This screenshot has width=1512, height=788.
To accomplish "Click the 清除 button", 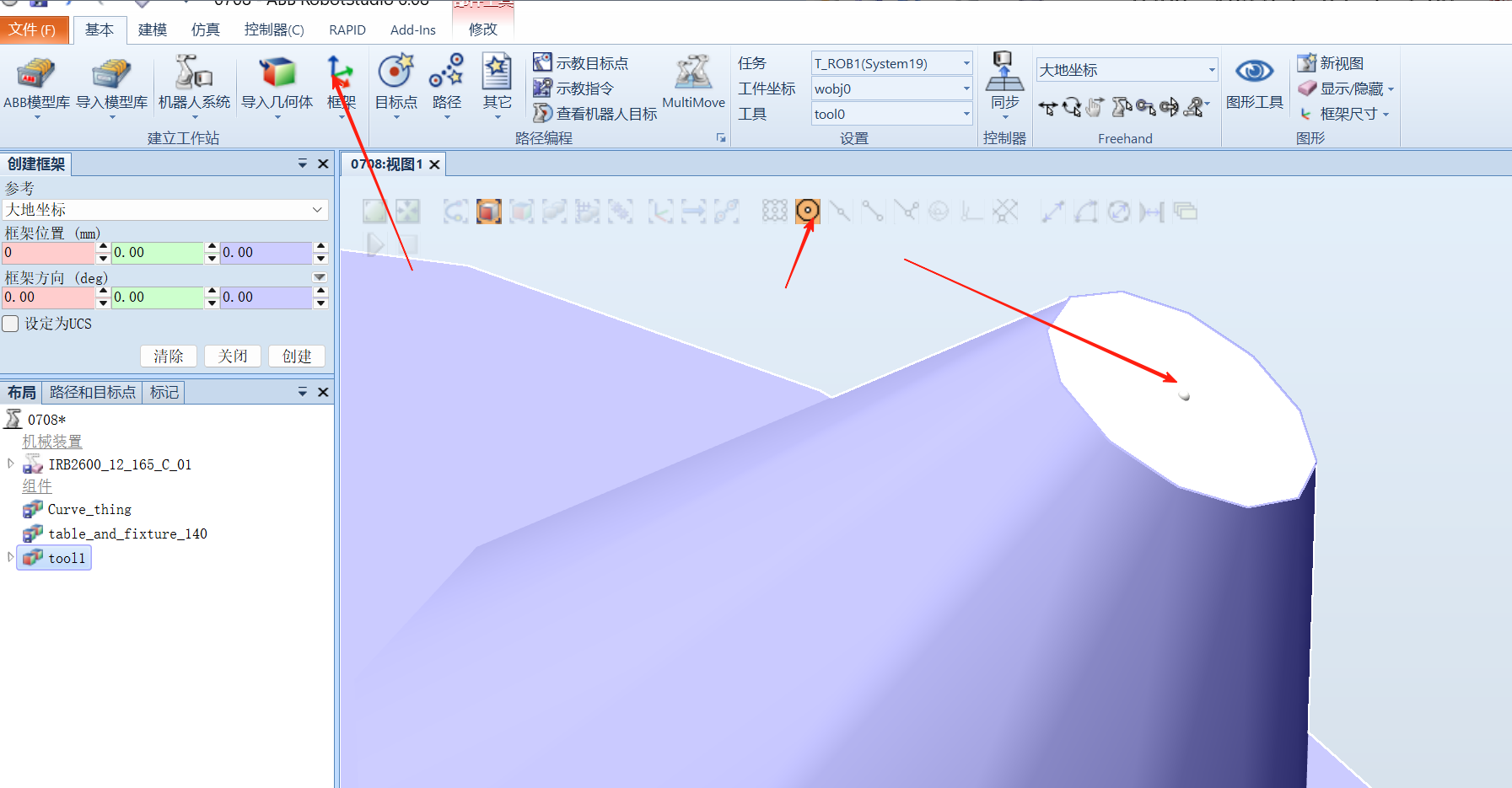I will (168, 356).
